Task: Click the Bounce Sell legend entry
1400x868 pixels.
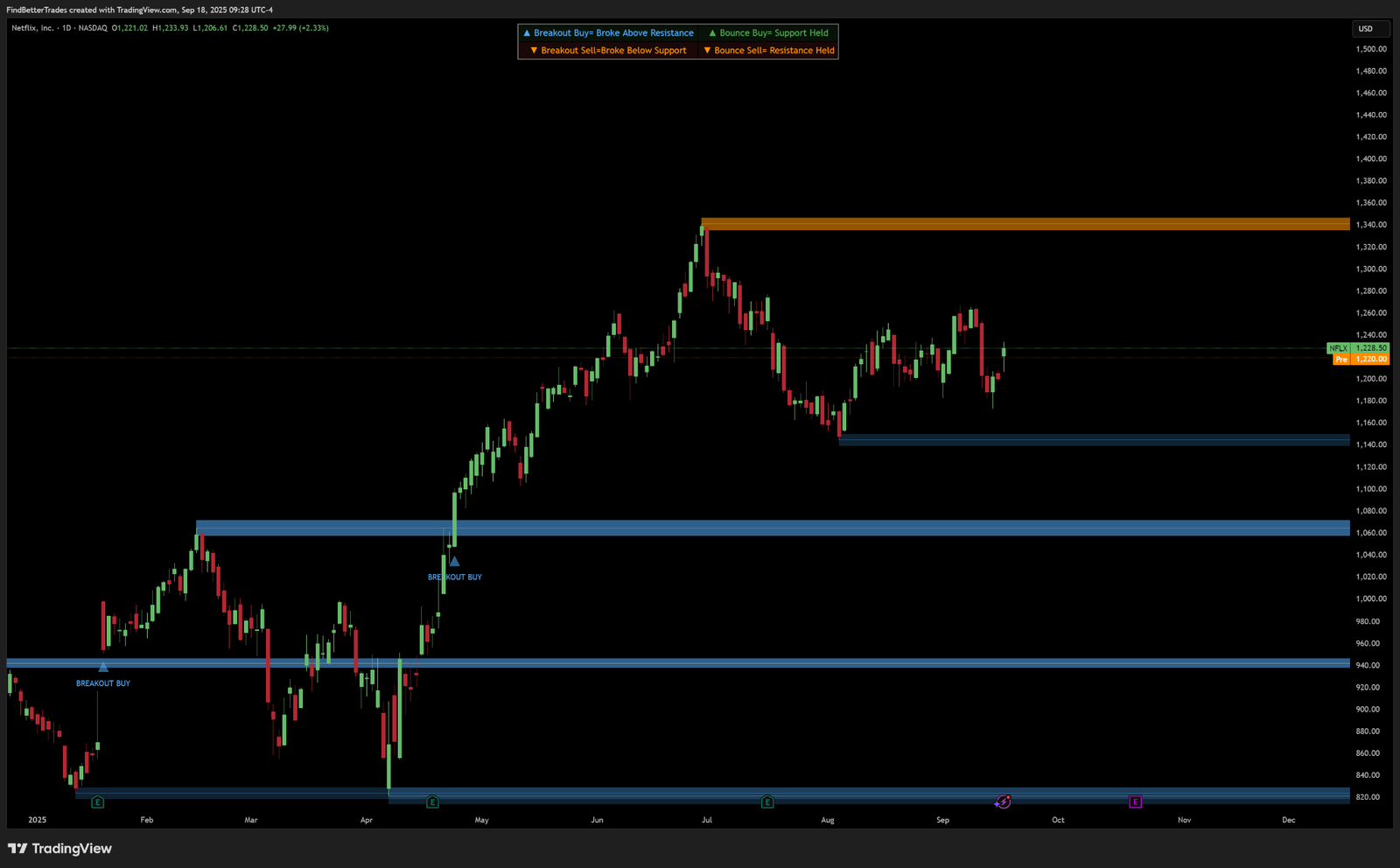Action: [769, 51]
